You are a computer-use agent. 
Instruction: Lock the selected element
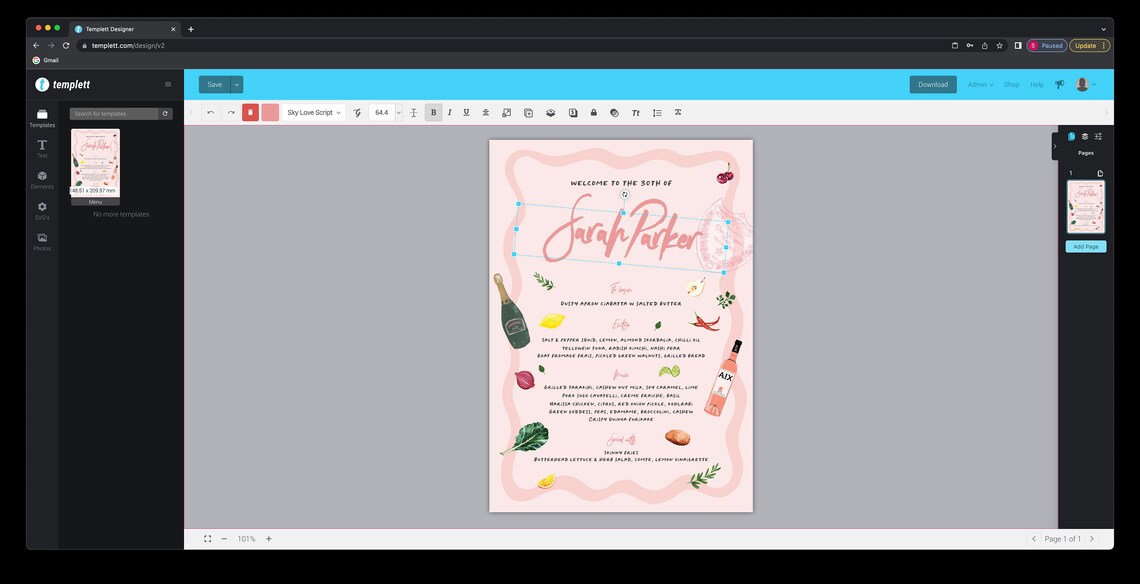593,112
